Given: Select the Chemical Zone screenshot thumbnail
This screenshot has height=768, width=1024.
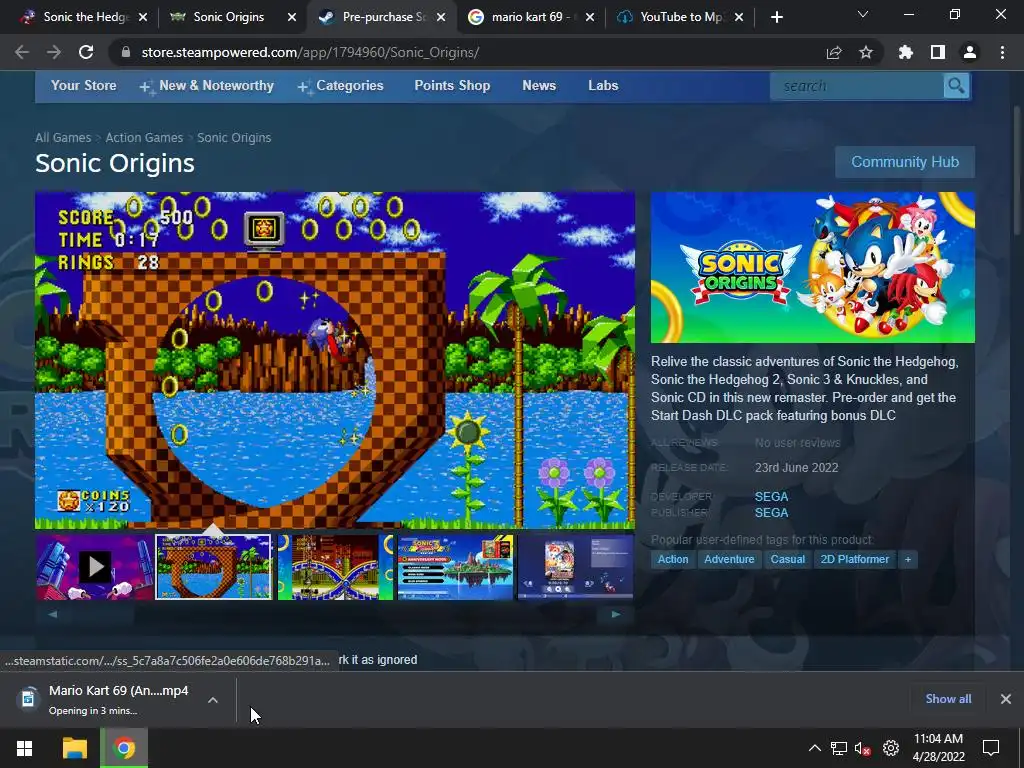Looking at the screenshot, I should pyautogui.click(x=335, y=567).
